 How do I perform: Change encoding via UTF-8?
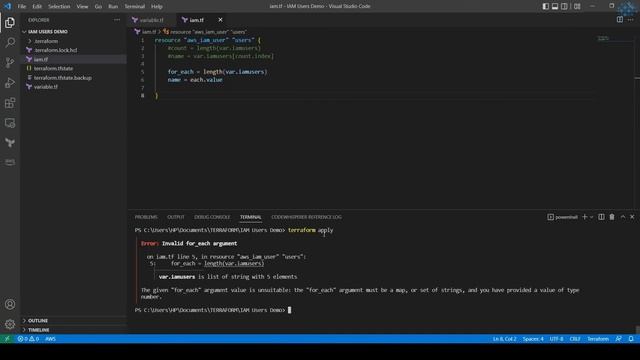[x=556, y=339]
